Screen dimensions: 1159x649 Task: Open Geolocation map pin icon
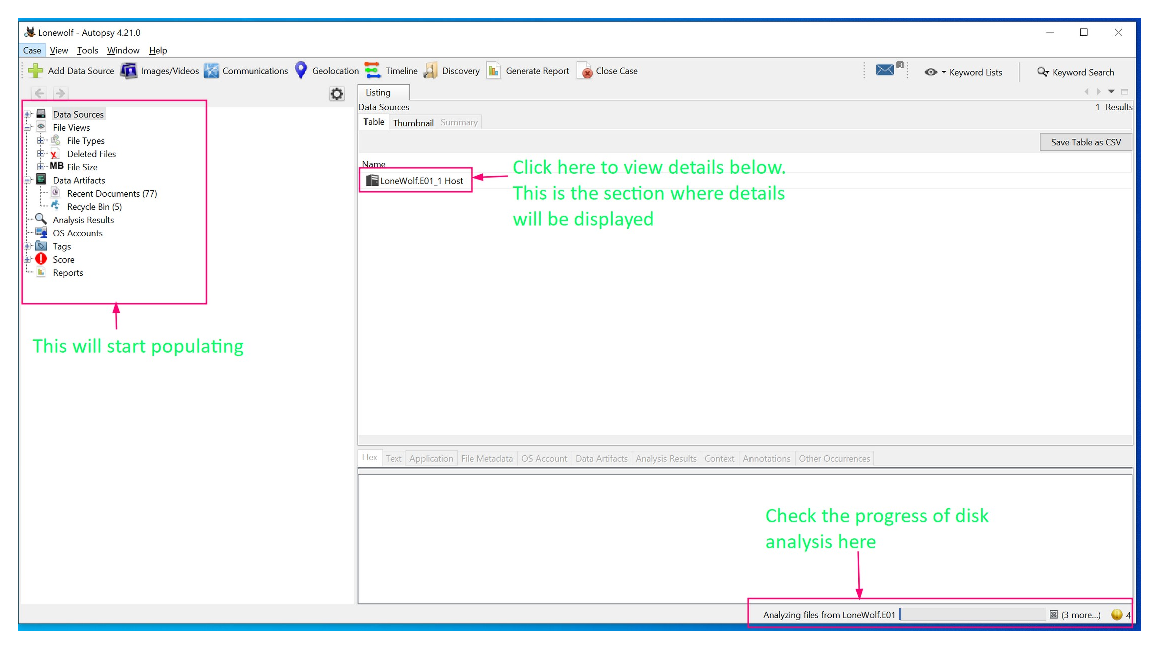point(301,70)
